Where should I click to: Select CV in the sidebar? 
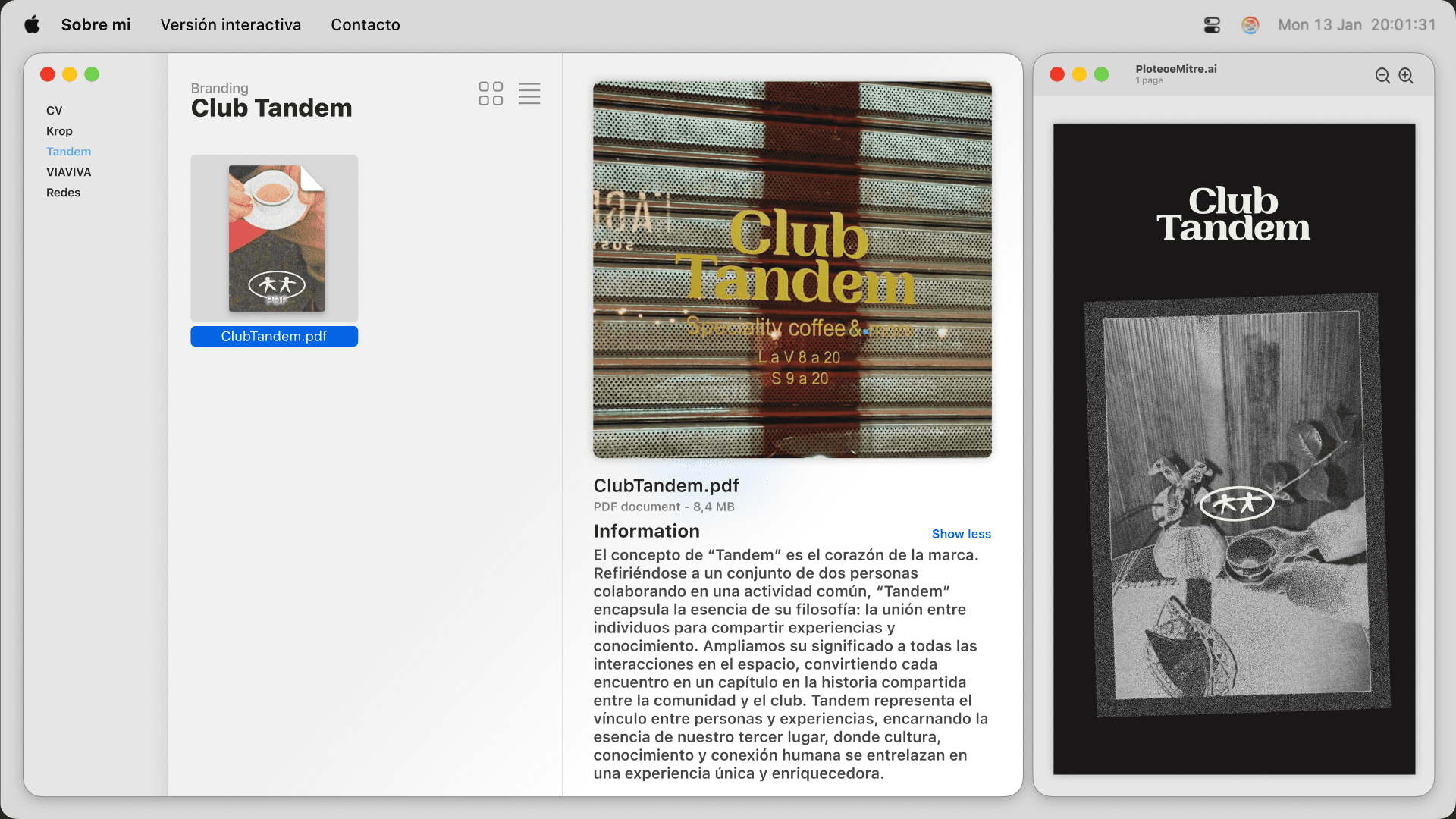click(x=55, y=111)
